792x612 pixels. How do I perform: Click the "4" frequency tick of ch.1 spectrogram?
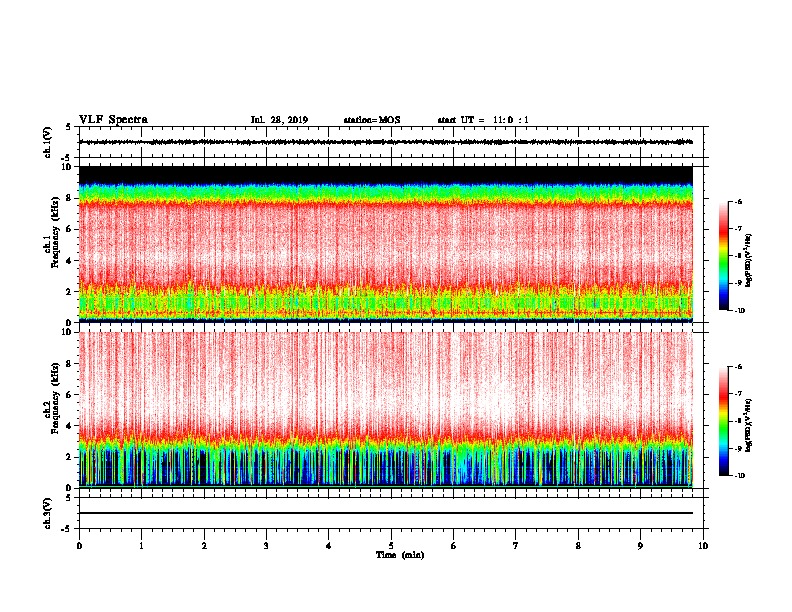click(70, 261)
